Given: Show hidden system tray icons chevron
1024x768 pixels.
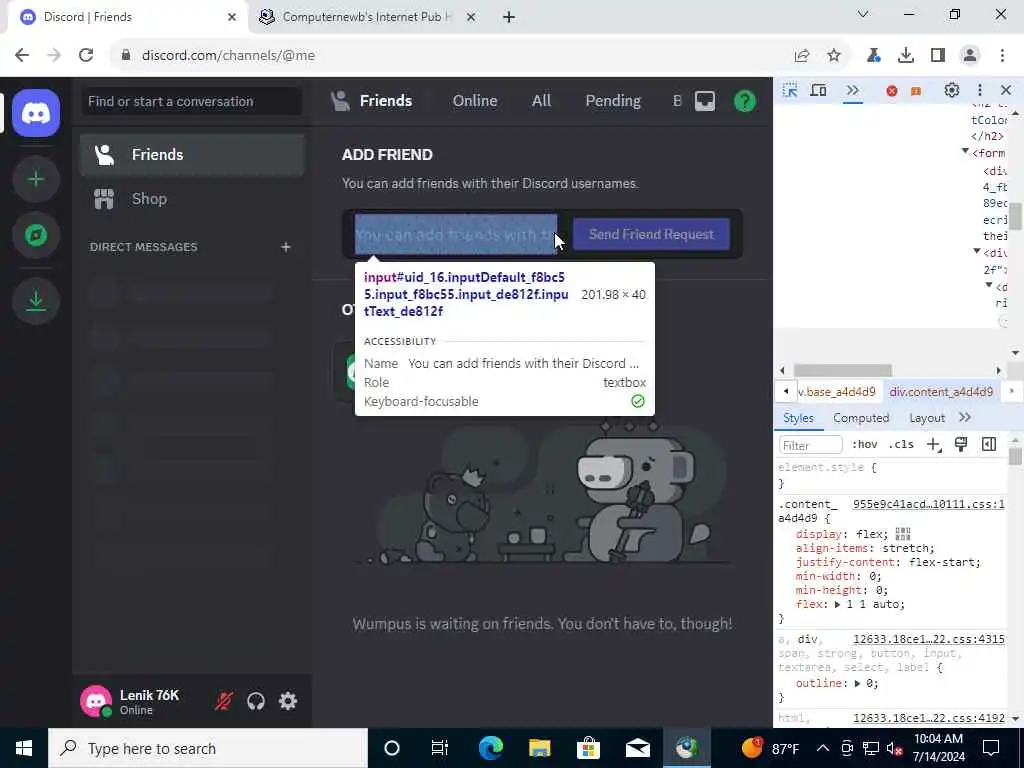Looking at the screenshot, I should 823,748.
